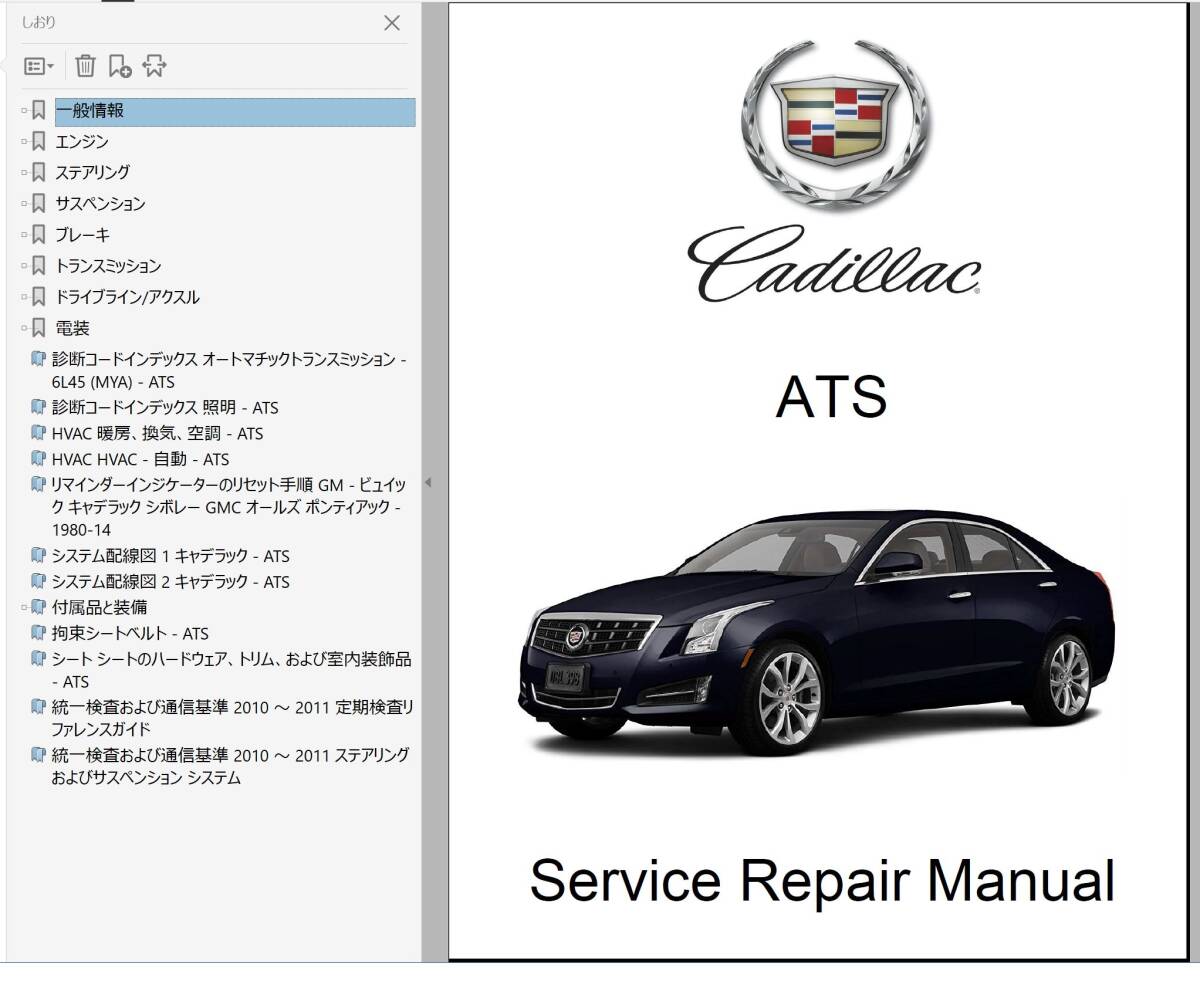Screen dimensions: 1200x981
Task: Click the Cadillac crest logo on the page
Action: tap(835, 125)
